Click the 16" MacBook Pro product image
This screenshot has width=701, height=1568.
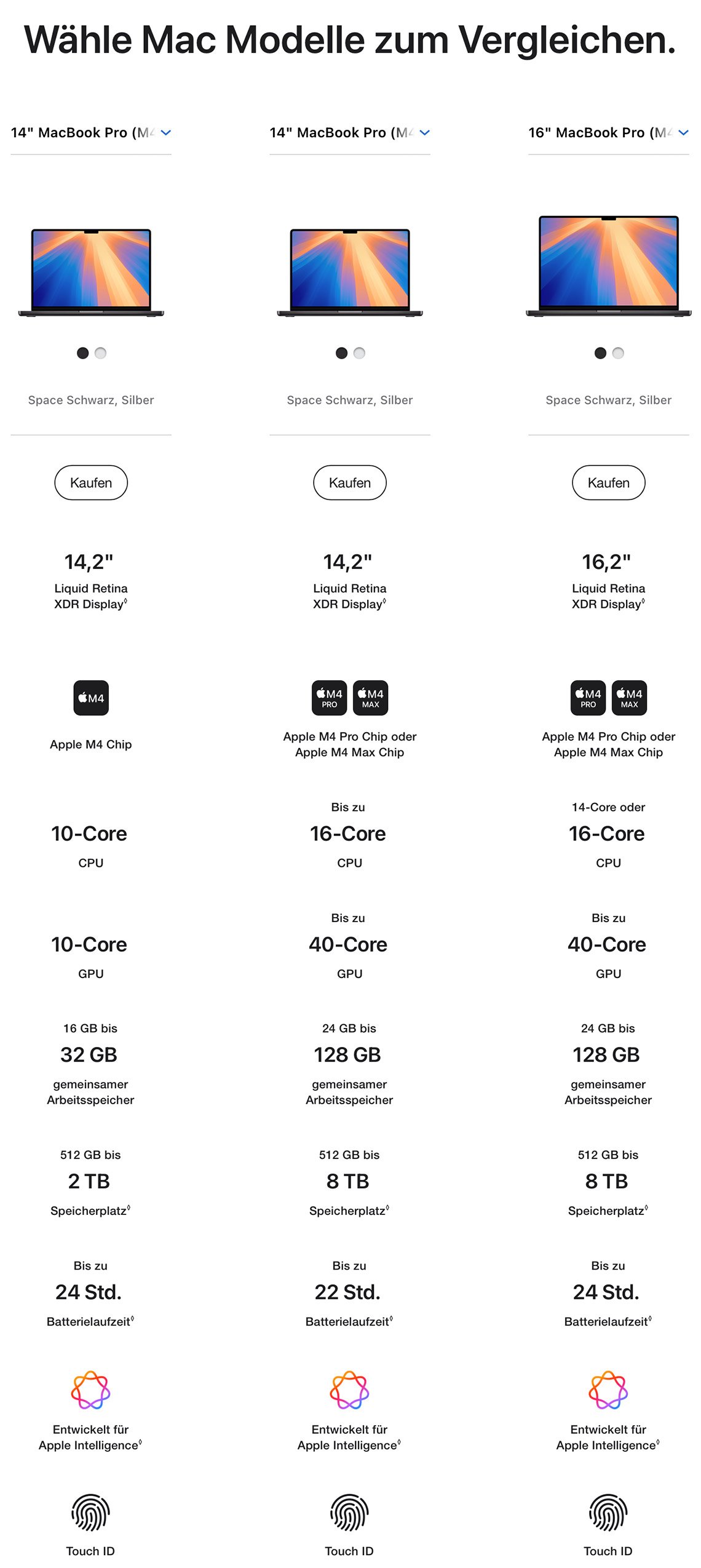point(609,266)
